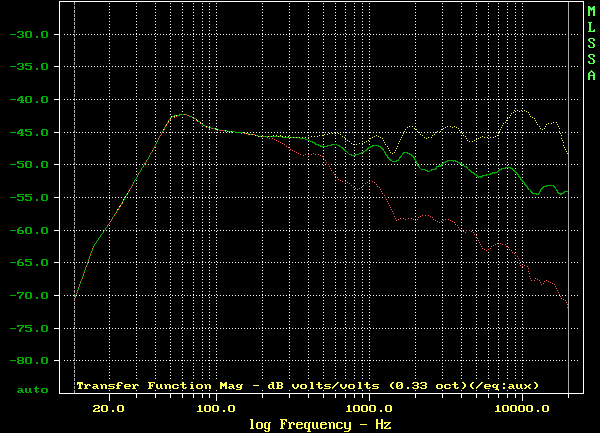The width and height of the screenshot is (600, 433).
Task: Click the yellow curve's peak near 10 kHz
Action: (x=520, y=110)
